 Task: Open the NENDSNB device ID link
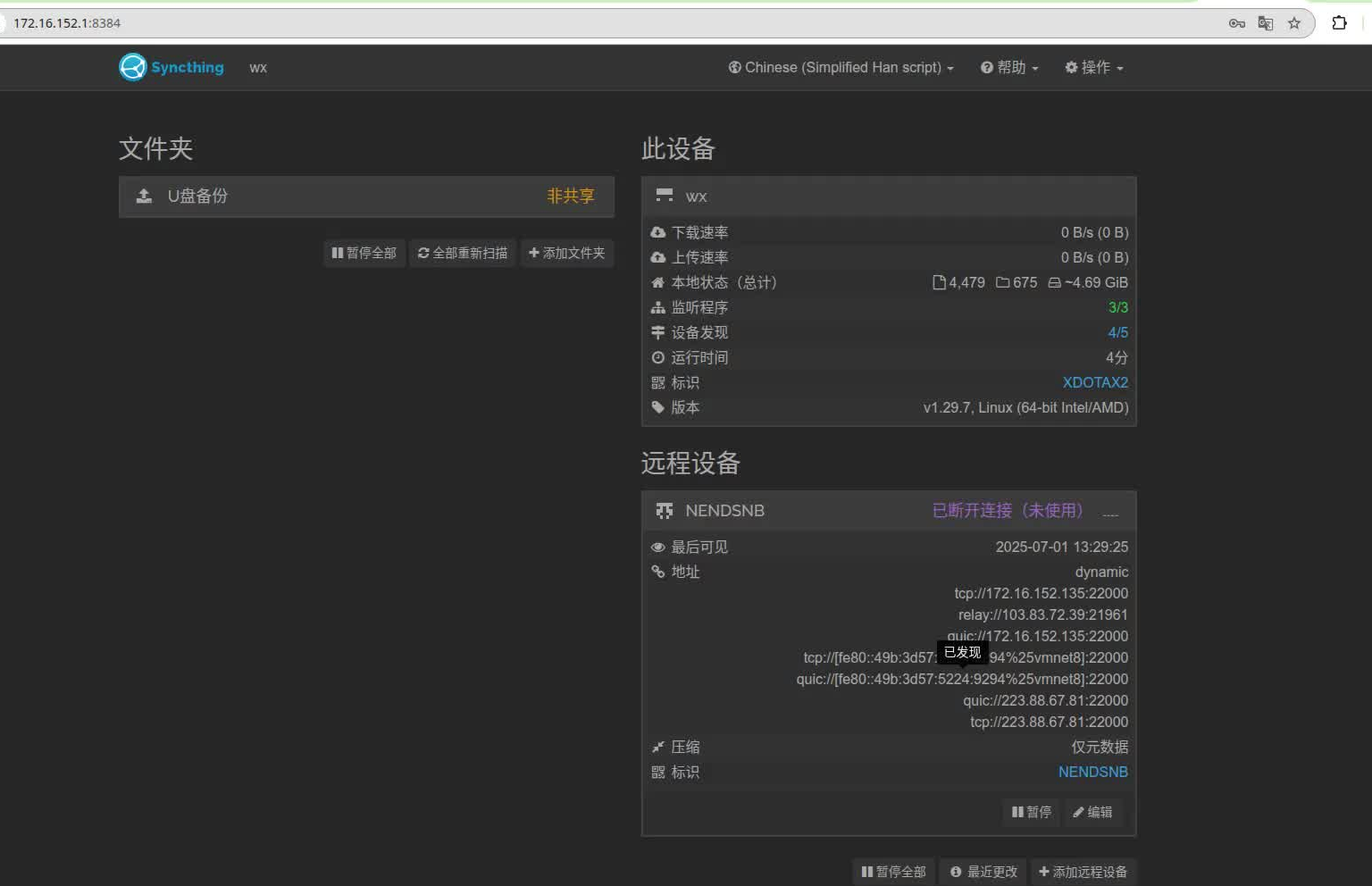tap(1093, 772)
